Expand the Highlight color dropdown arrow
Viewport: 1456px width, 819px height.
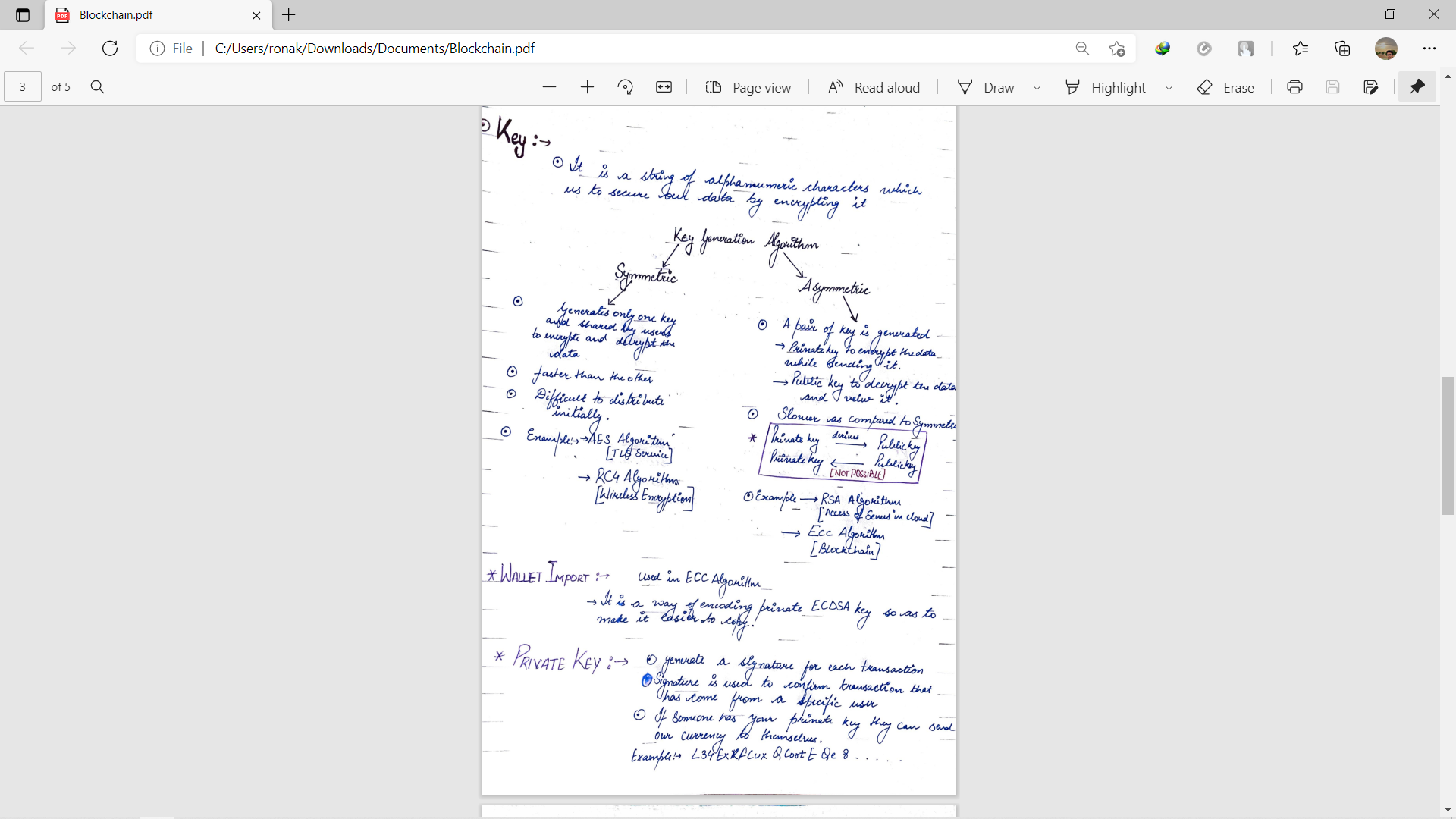pos(1169,88)
